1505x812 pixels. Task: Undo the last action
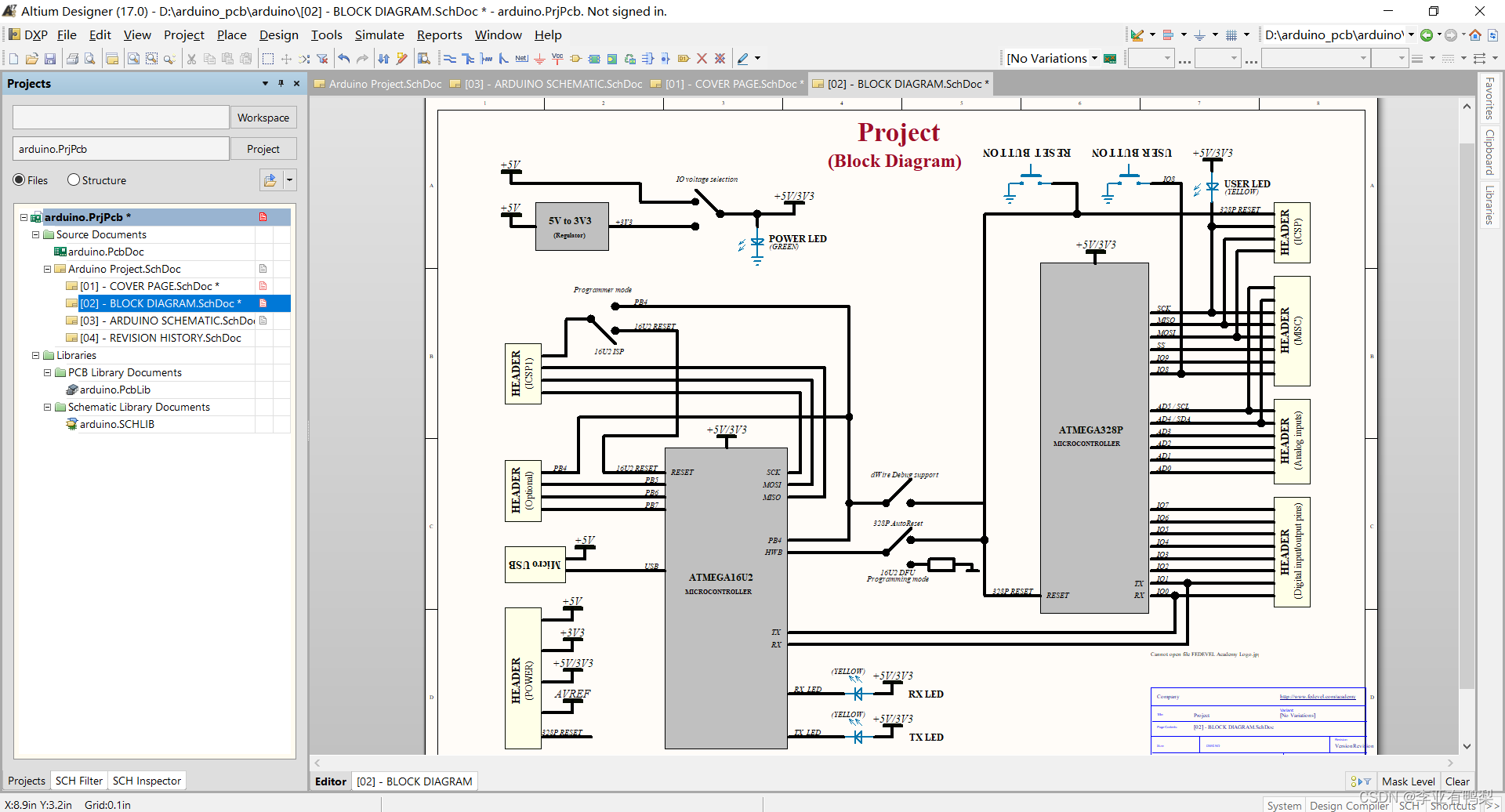344,59
